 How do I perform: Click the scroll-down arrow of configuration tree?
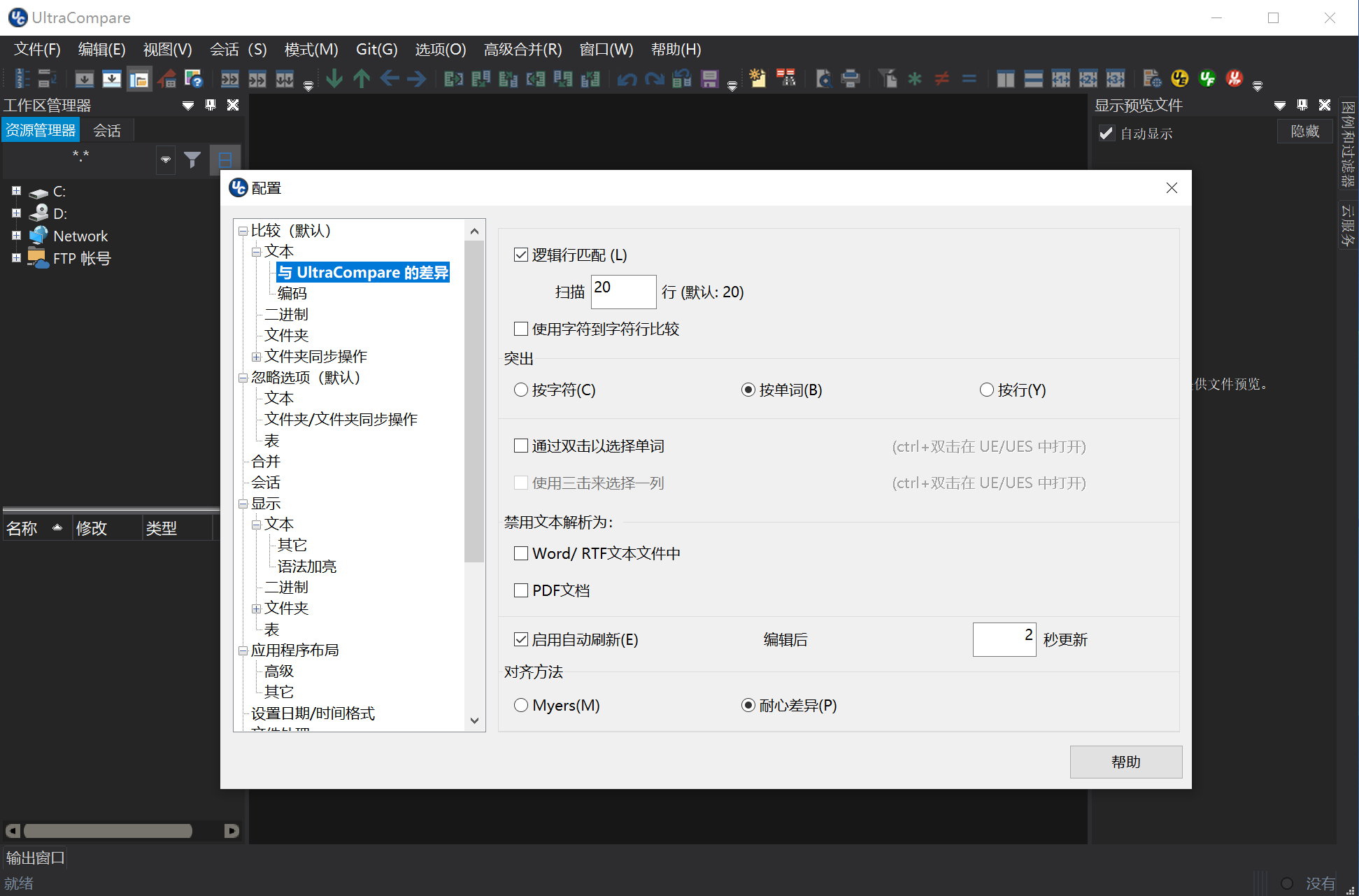474,720
